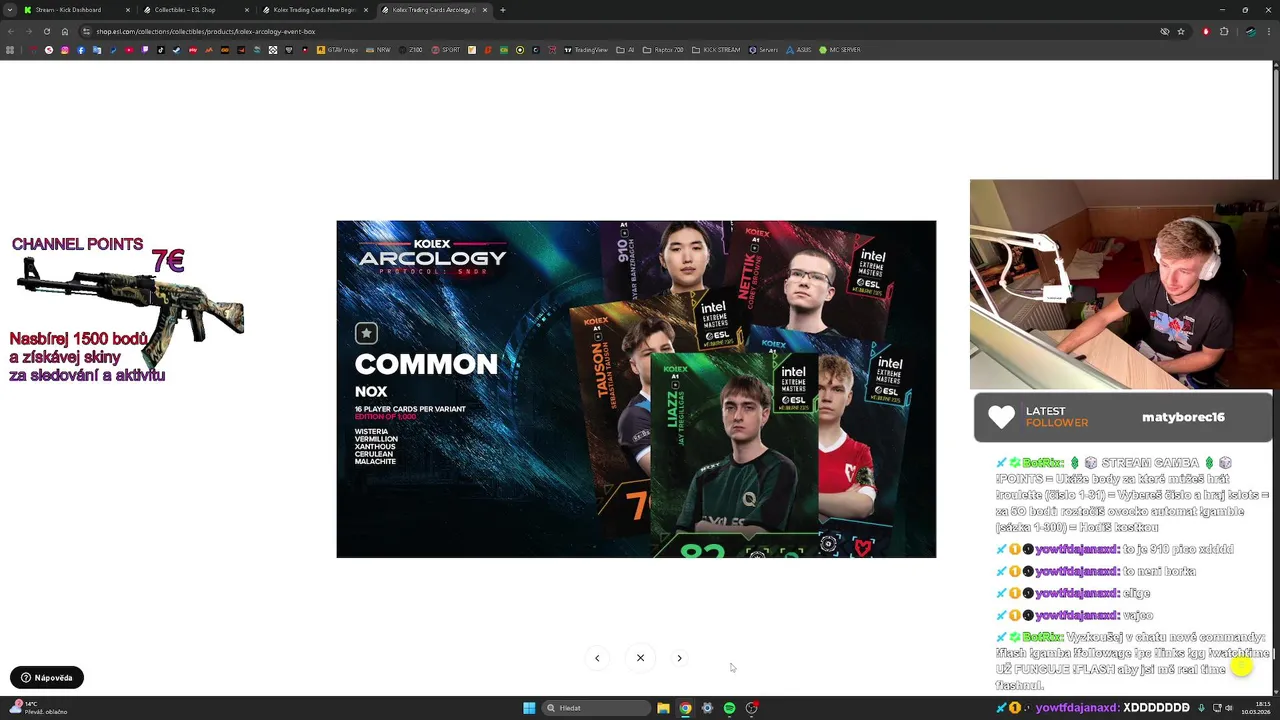
Task: Go to browser home page icon
Action: point(64,31)
